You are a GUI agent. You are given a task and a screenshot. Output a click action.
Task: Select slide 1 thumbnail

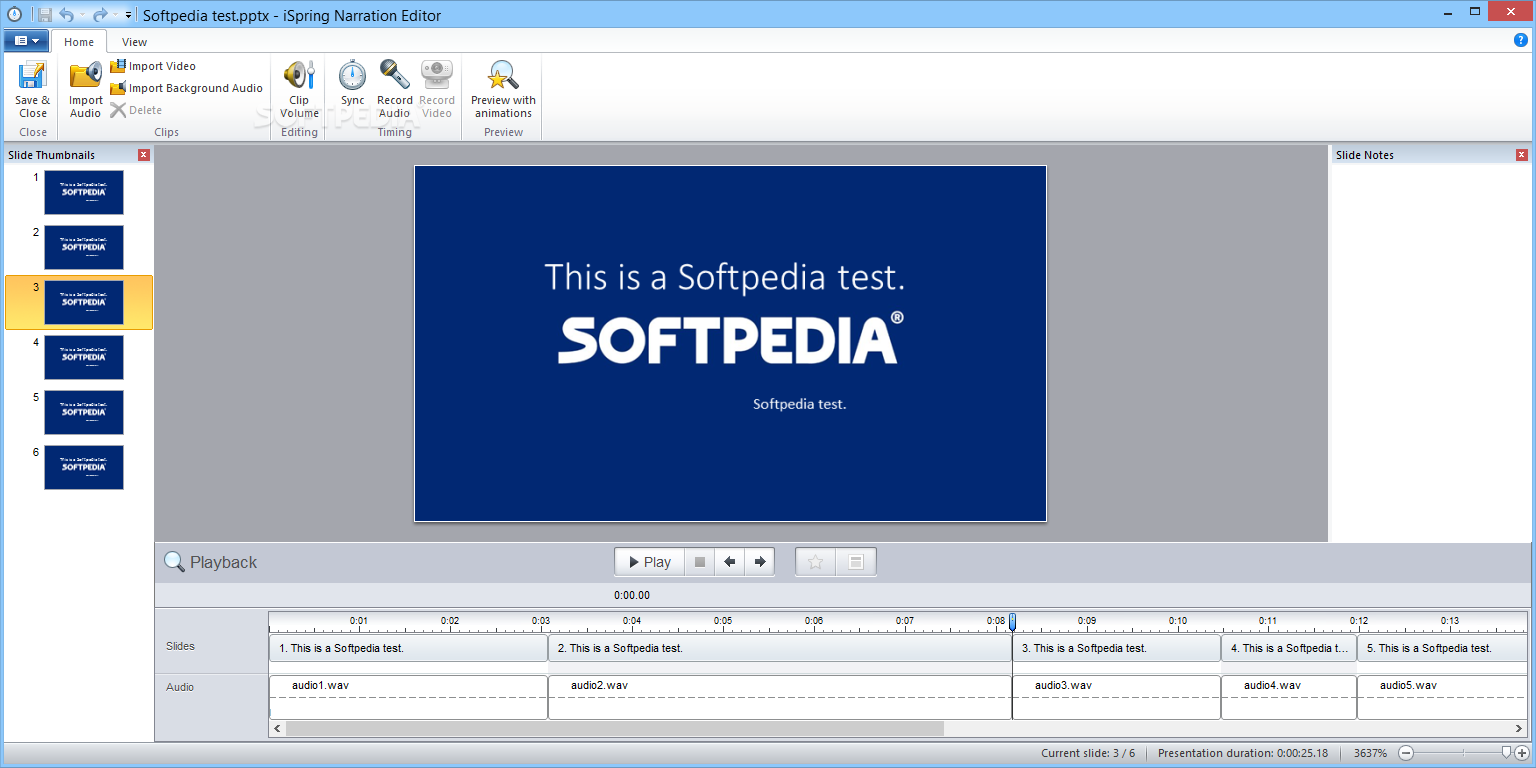point(84,192)
